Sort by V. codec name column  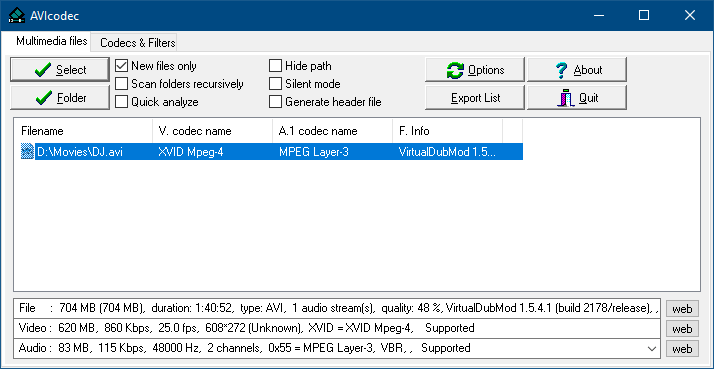coord(213,131)
